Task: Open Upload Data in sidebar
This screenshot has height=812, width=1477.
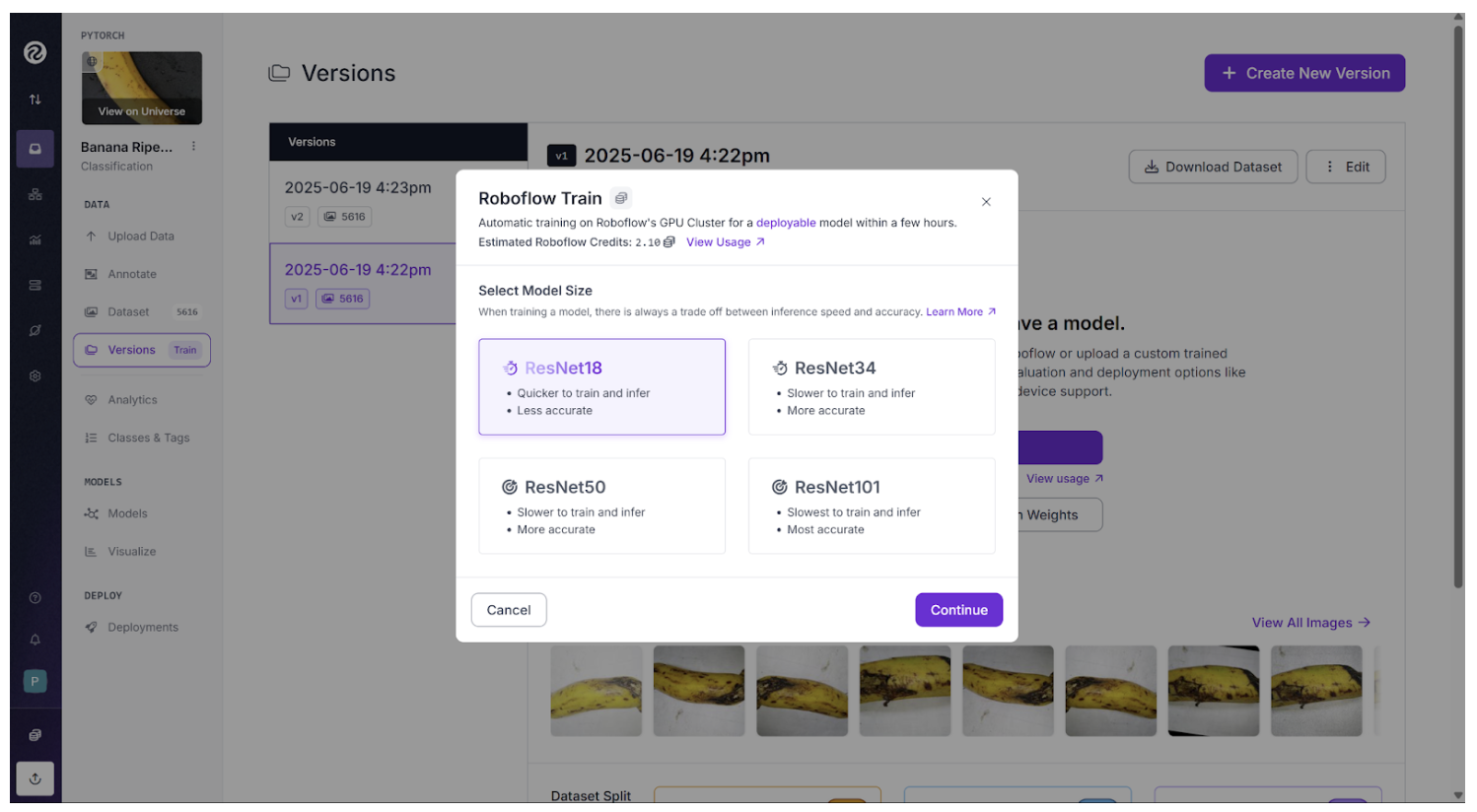Action: pyautogui.click(x=141, y=237)
